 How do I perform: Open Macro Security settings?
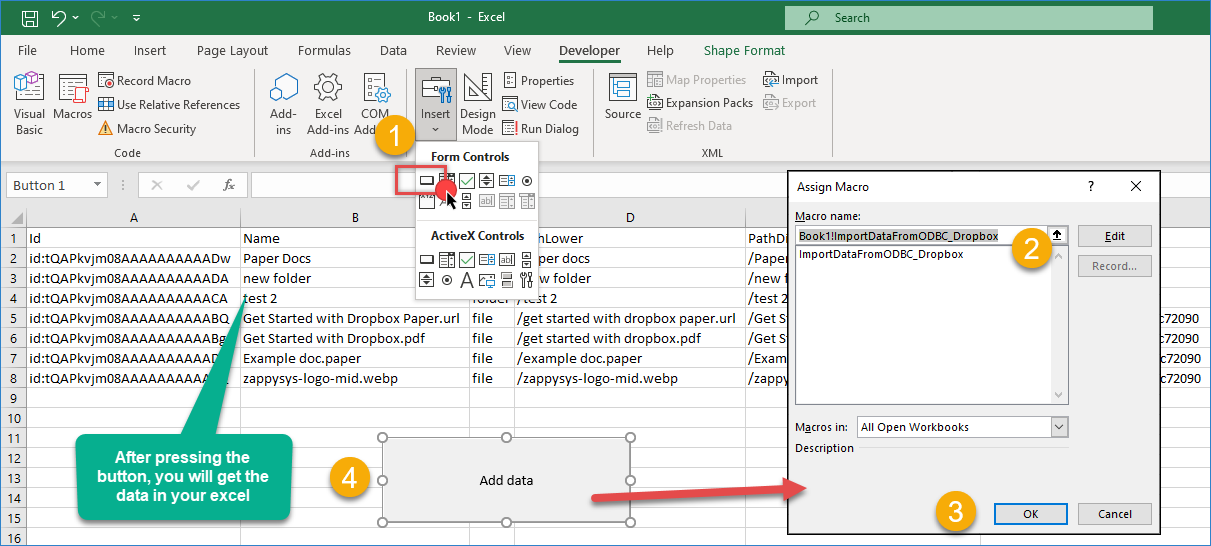(147, 129)
